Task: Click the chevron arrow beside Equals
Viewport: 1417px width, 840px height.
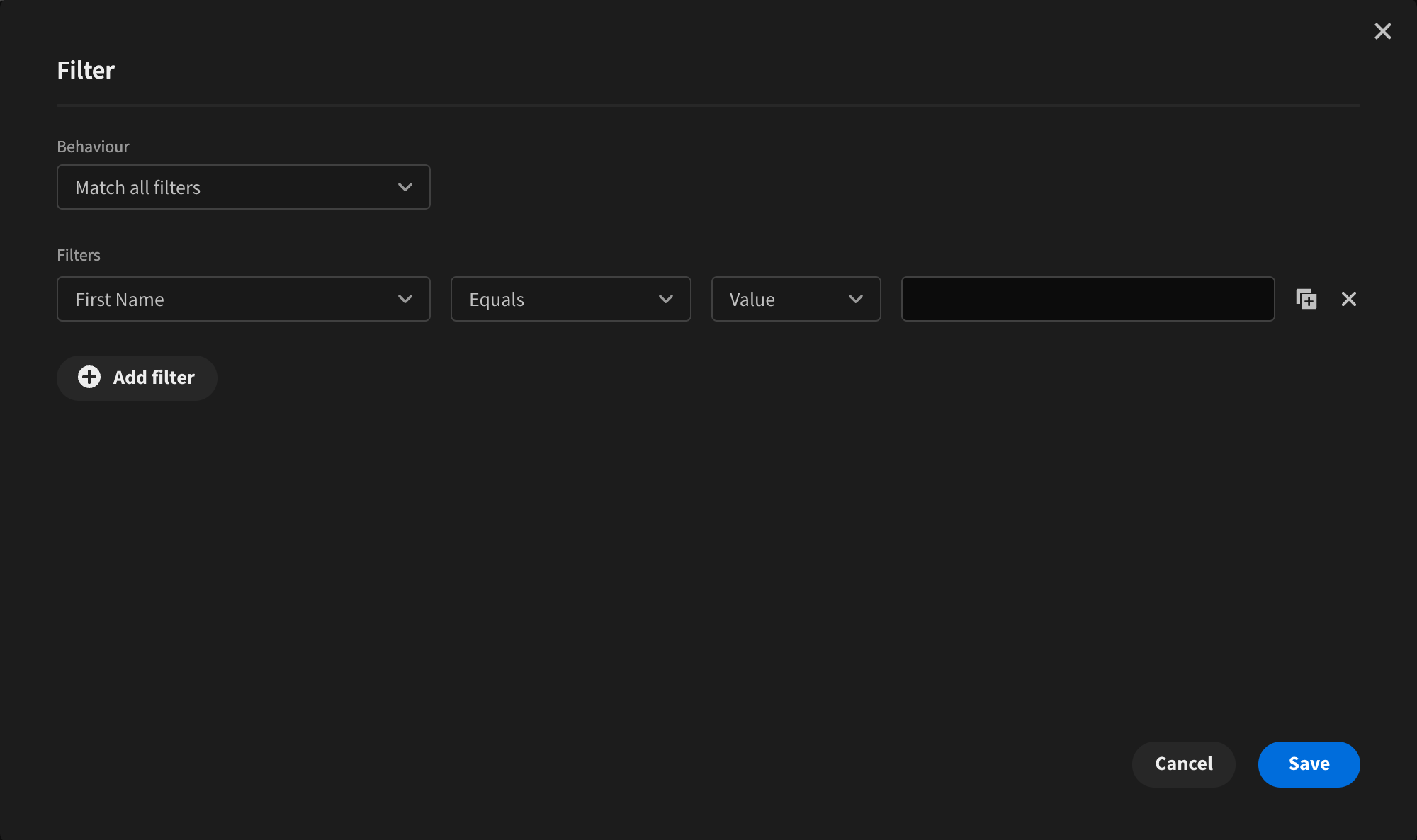Action: click(x=665, y=299)
